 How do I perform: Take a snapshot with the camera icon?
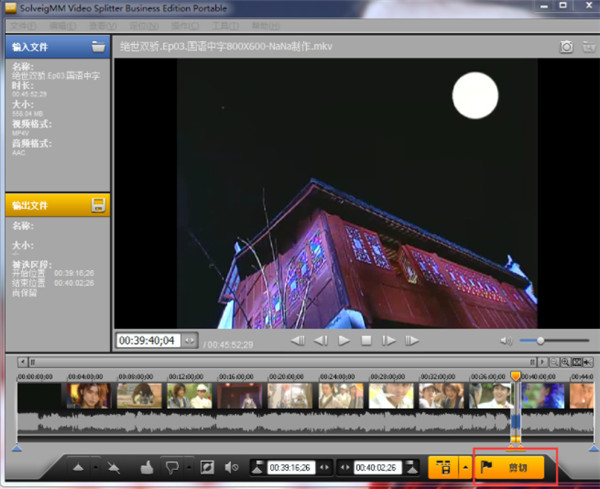tap(566, 46)
